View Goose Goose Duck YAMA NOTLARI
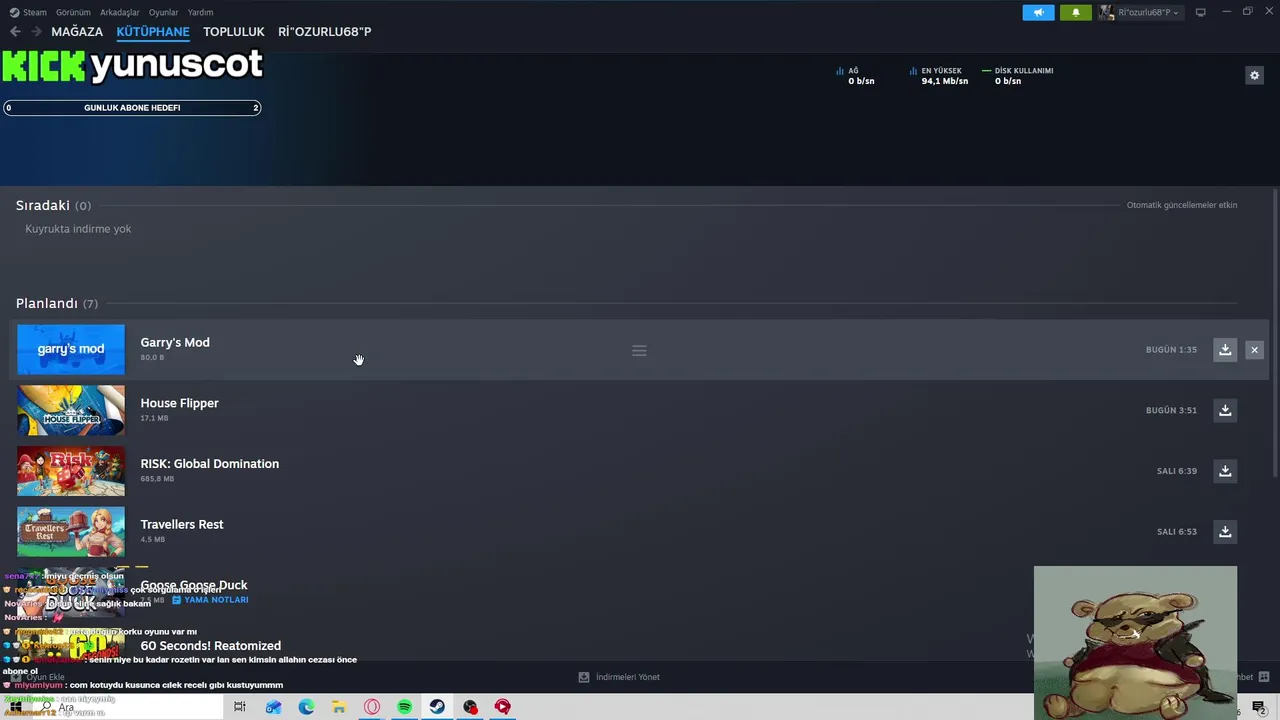Viewport: 1280px width, 720px height. (x=210, y=600)
